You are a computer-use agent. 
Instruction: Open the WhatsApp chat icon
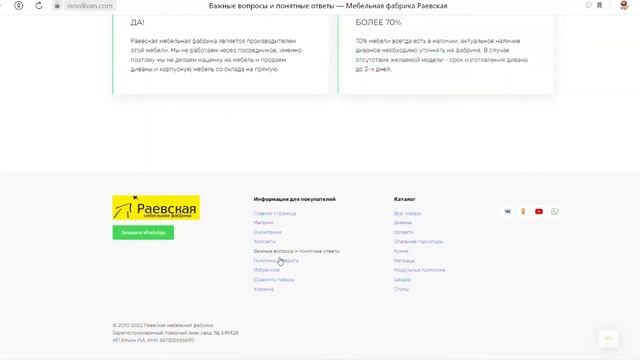555,211
